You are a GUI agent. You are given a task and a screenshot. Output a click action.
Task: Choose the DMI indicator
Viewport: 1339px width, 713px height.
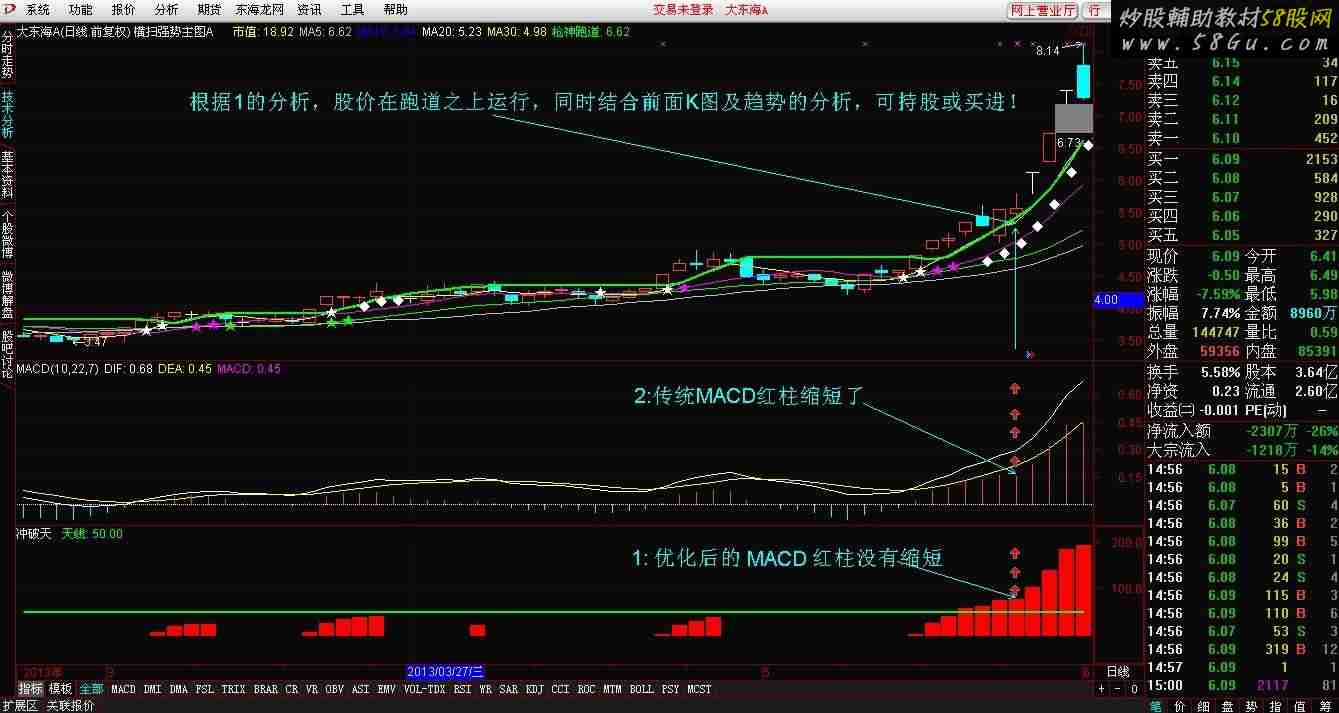click(152, 689)
